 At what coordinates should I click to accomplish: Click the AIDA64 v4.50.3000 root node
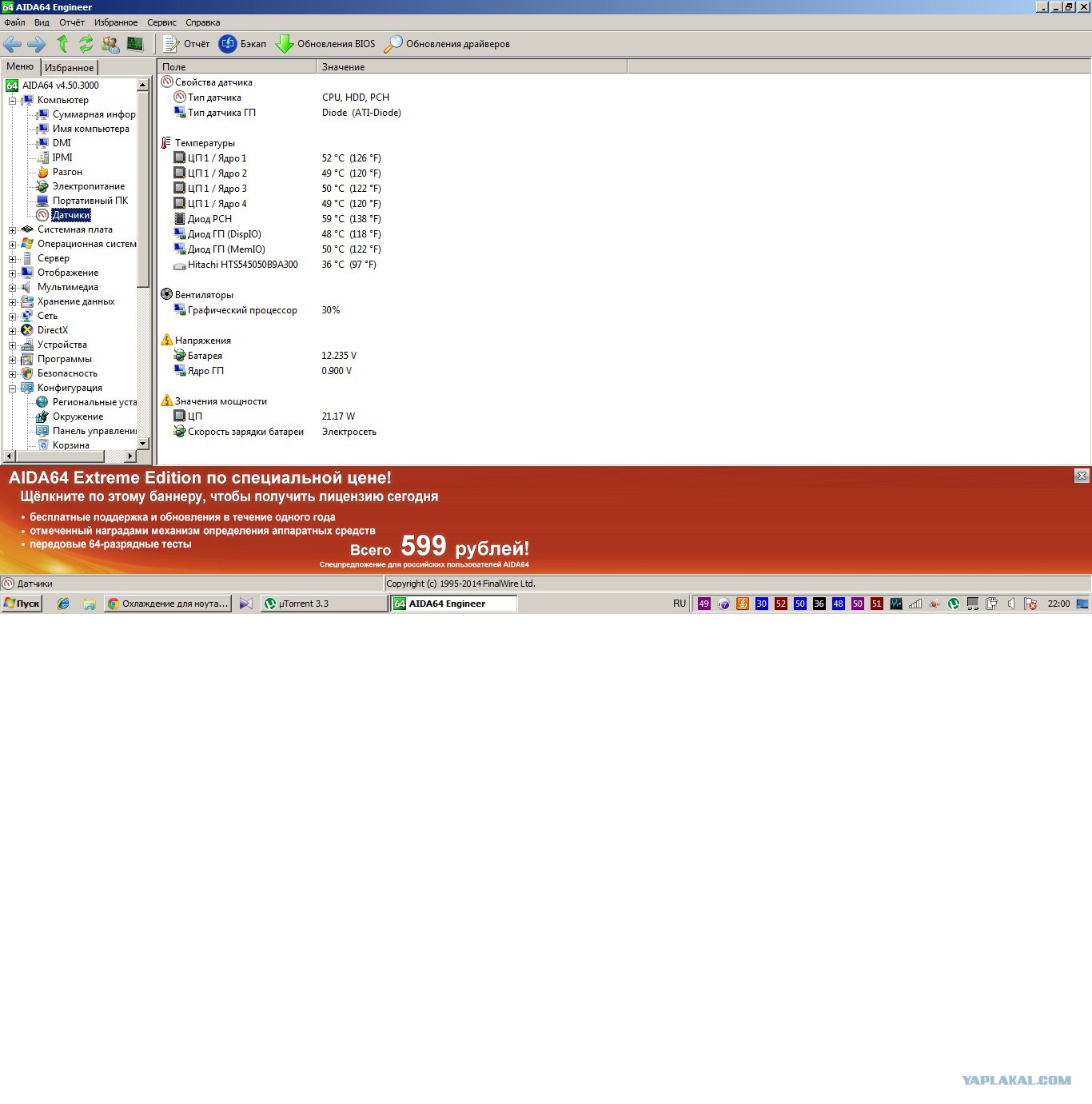click(61, 86)
